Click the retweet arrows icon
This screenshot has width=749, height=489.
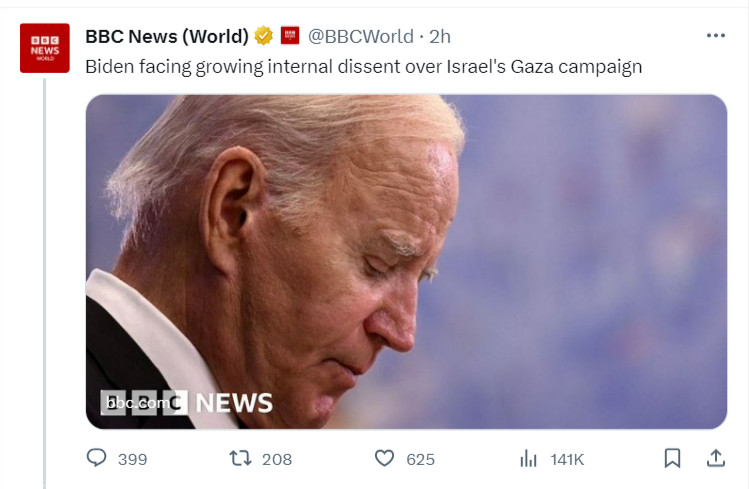[x=240, y=458]
